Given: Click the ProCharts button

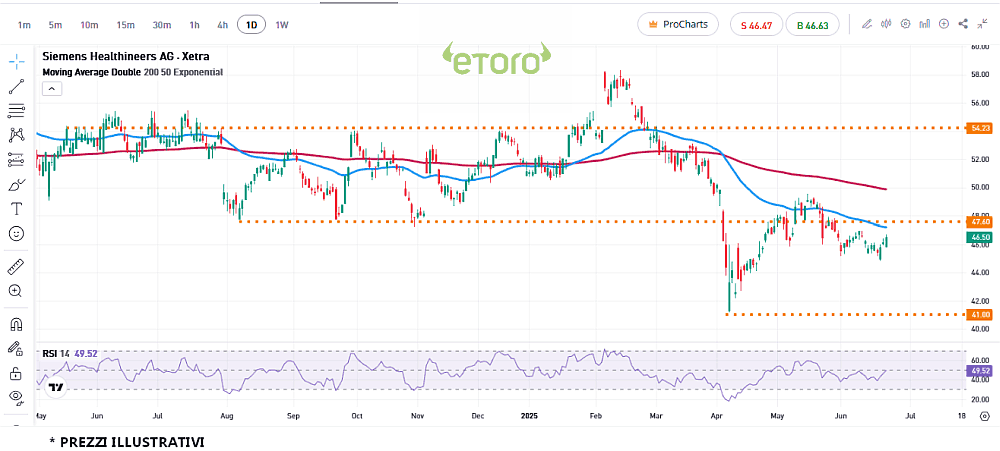Looking at the screenshot, I should point(676,24).
